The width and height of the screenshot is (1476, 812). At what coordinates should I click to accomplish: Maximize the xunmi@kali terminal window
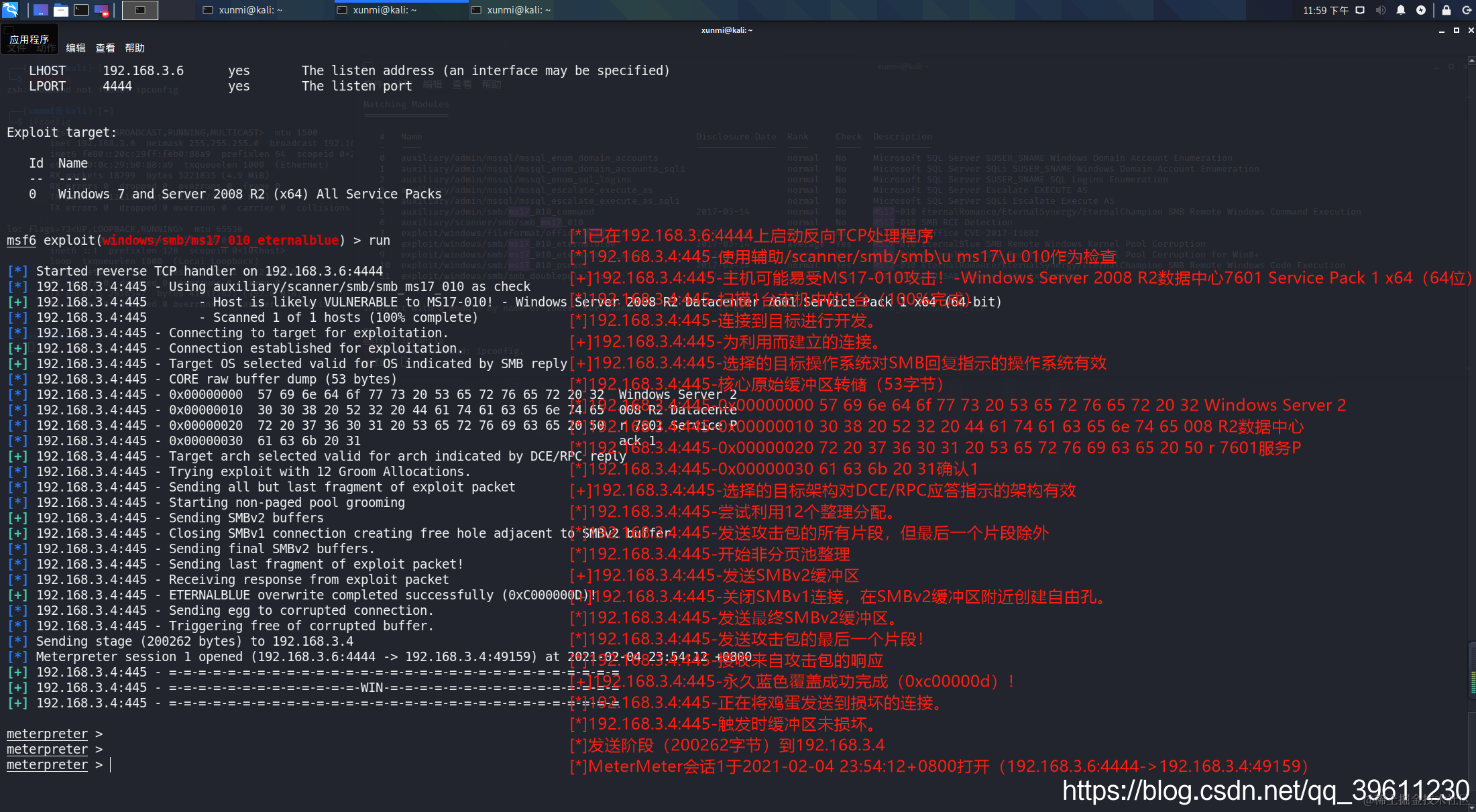pos(1457,30)
